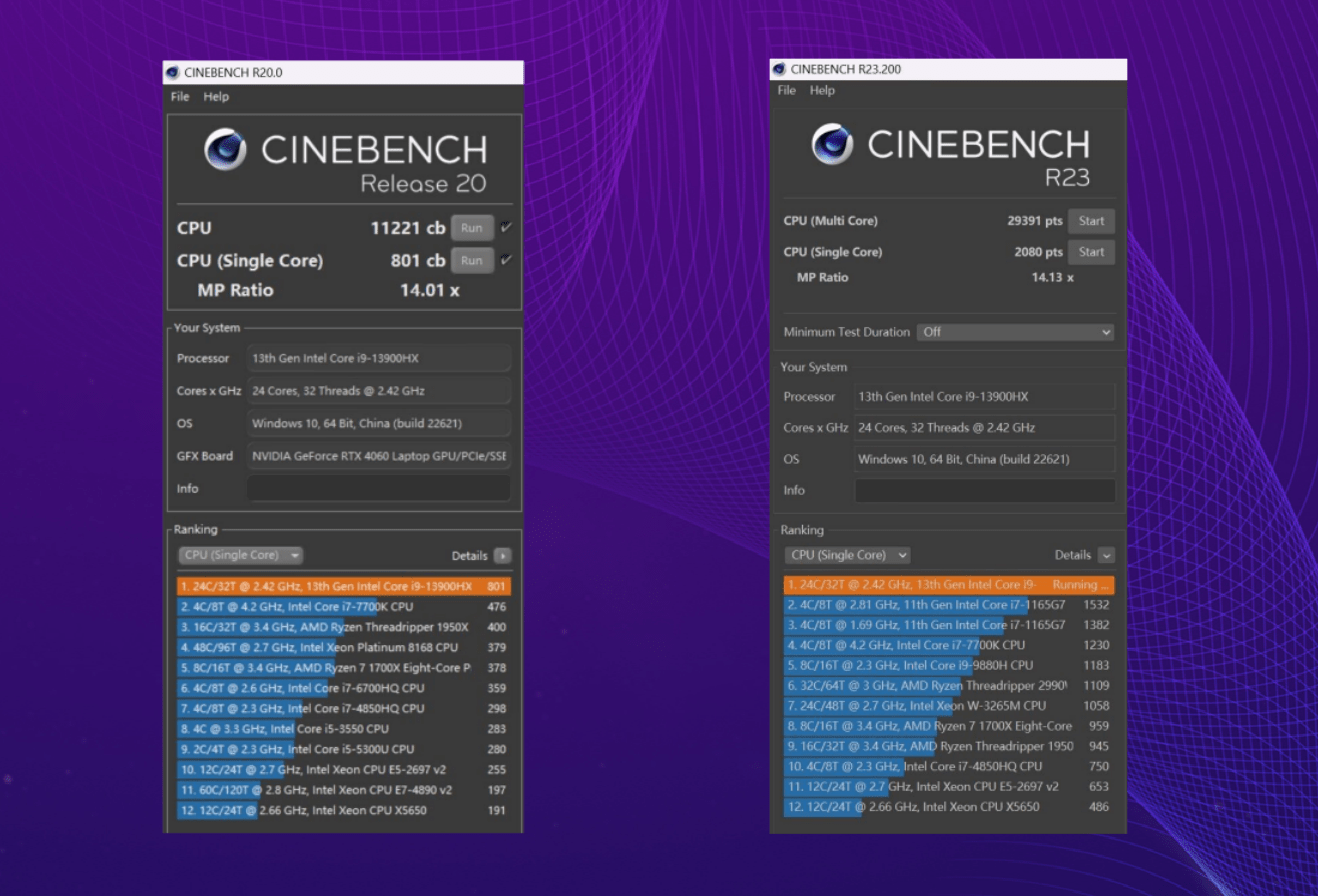Expand the Details chevron in R23 ranking
1318x896 pixels.
click(1106, 555)
